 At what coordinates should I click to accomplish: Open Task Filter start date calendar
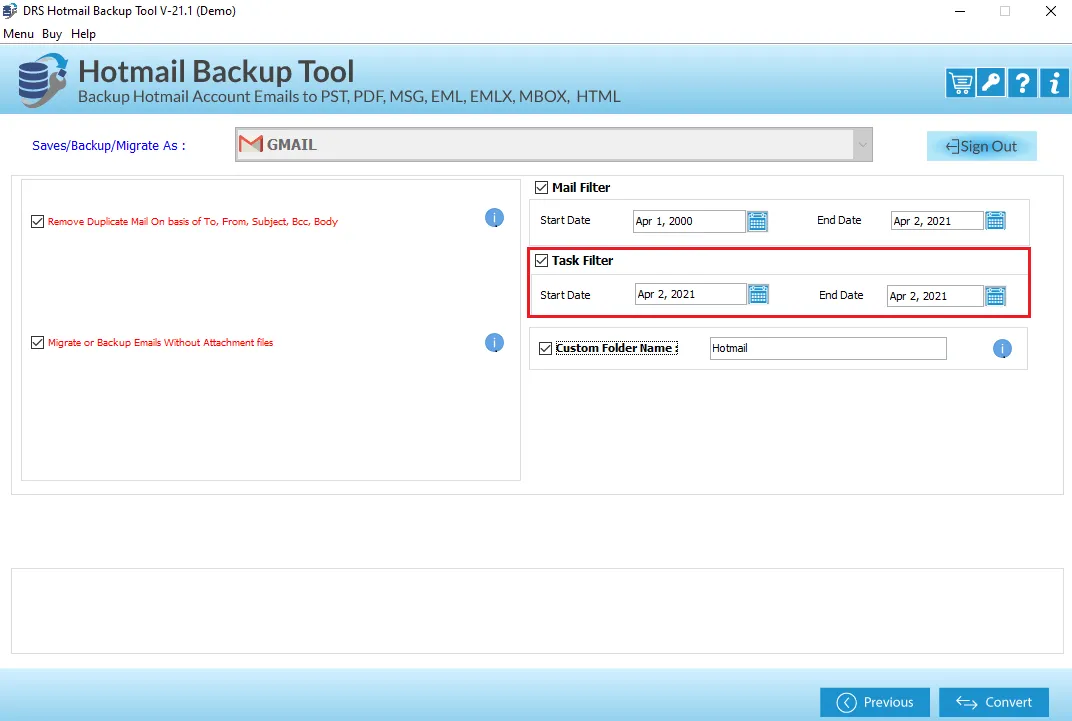758,295
